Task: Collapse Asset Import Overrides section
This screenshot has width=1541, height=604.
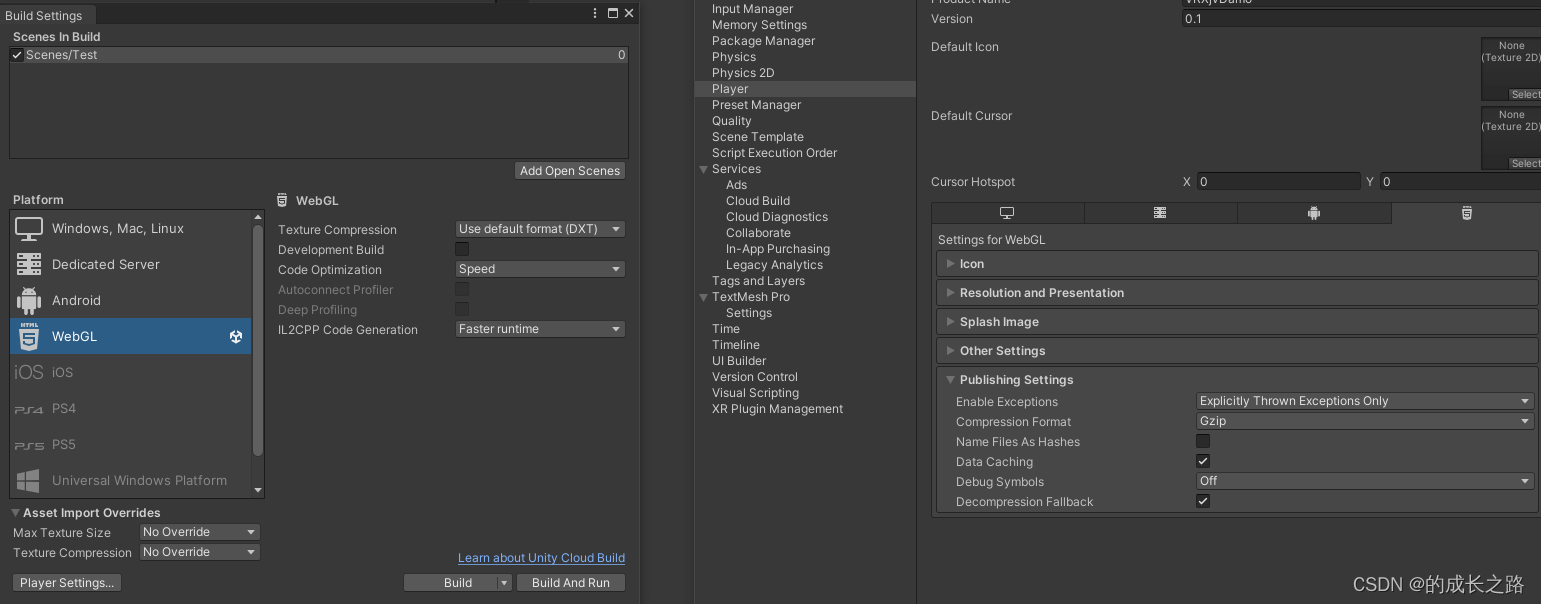Action: click(17, 513)
